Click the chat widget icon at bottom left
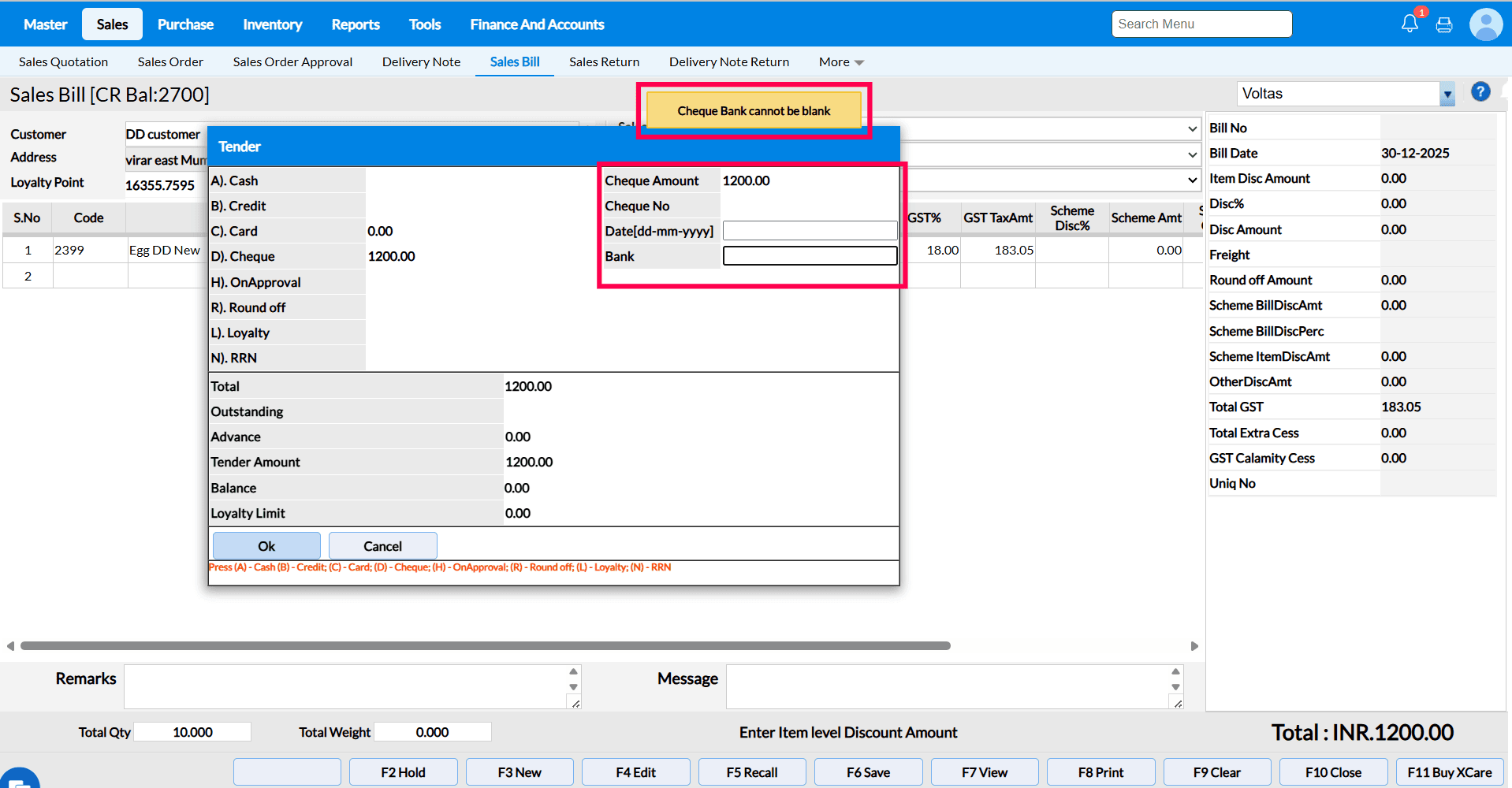1512x788 pixels. coord(19,779)
